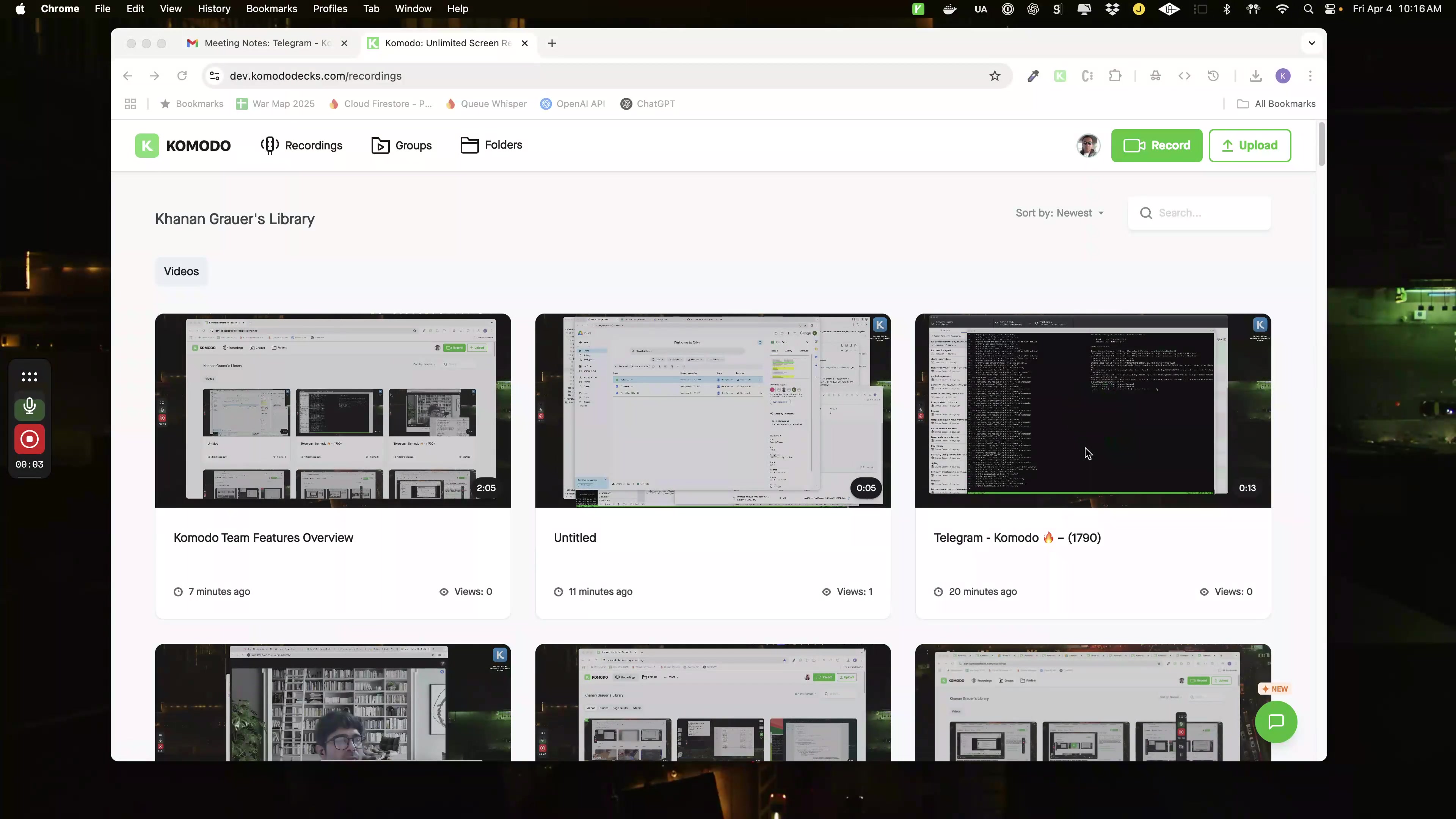The height and width of the screenshot is (819, 1456).
Task: Open Chrome downloads icon
Action: [x=1255, y=76]
